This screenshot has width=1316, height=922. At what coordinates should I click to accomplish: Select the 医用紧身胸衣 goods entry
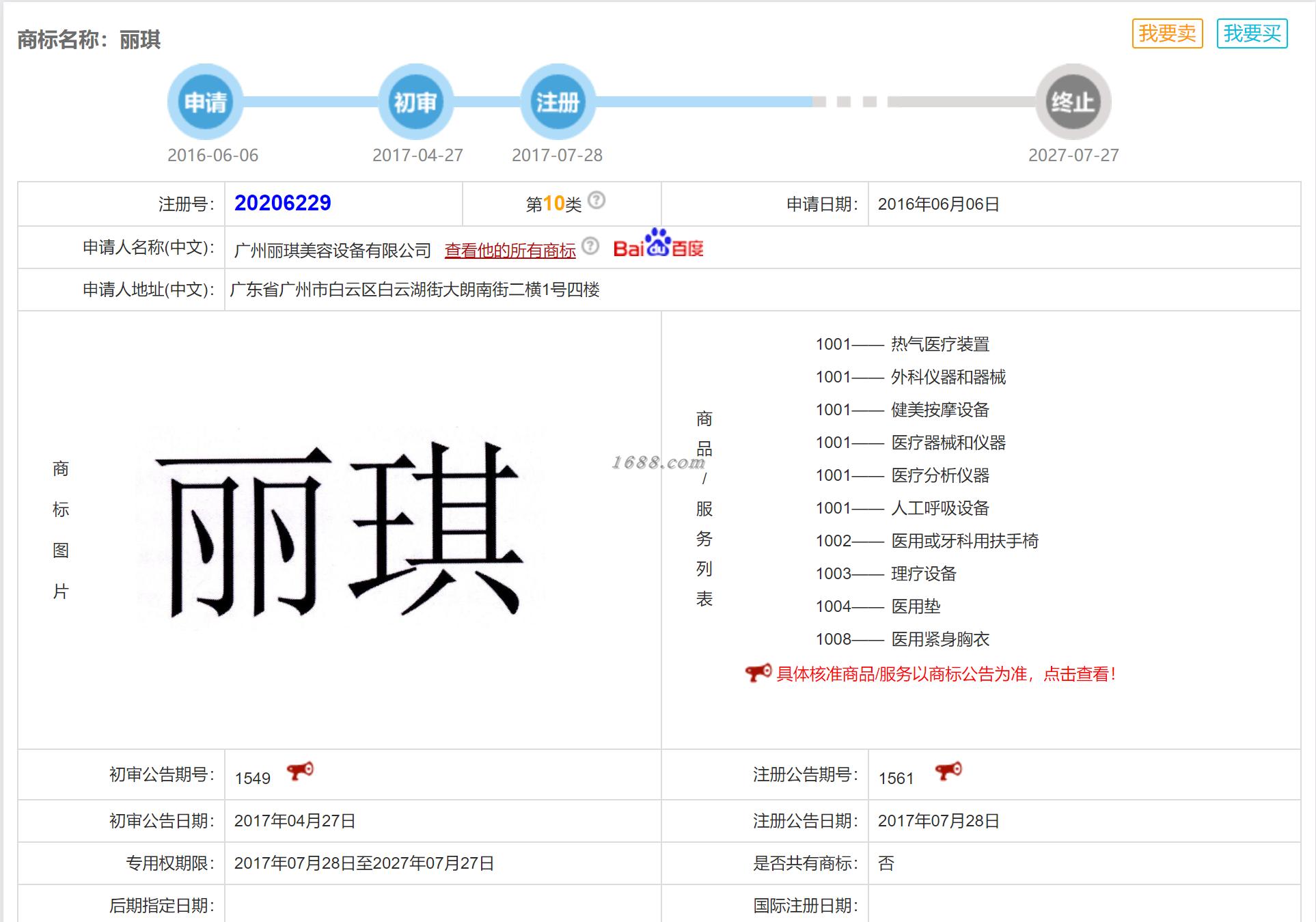click(940, 639)
